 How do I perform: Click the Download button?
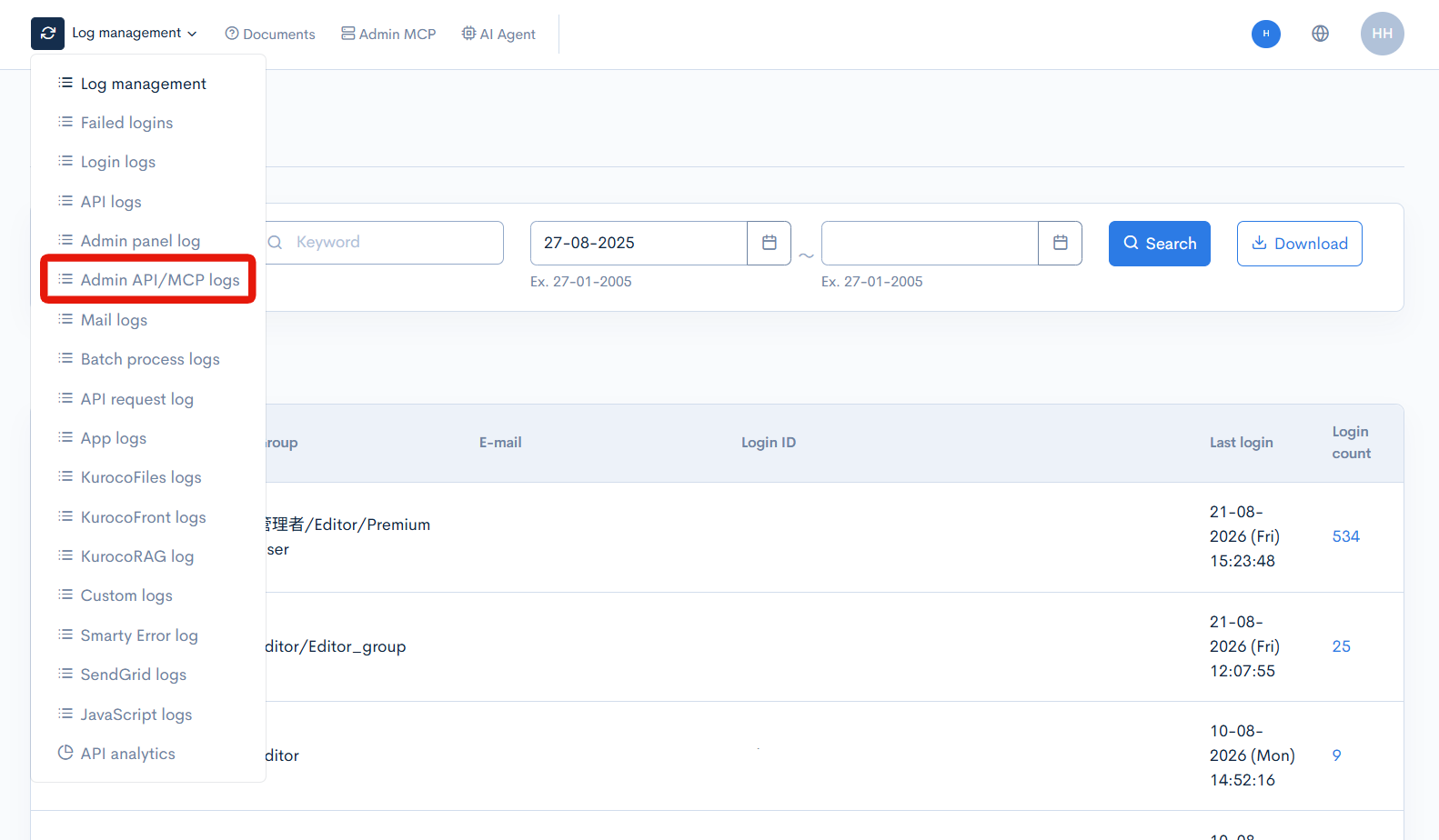[1300, 244]
